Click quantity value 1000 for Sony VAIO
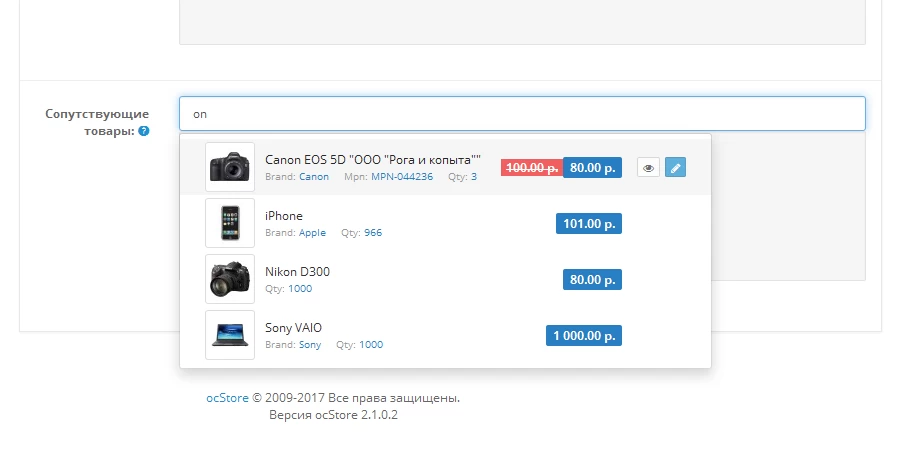The width and height of the screenshot is (900, 469). (x=371, y=344)
